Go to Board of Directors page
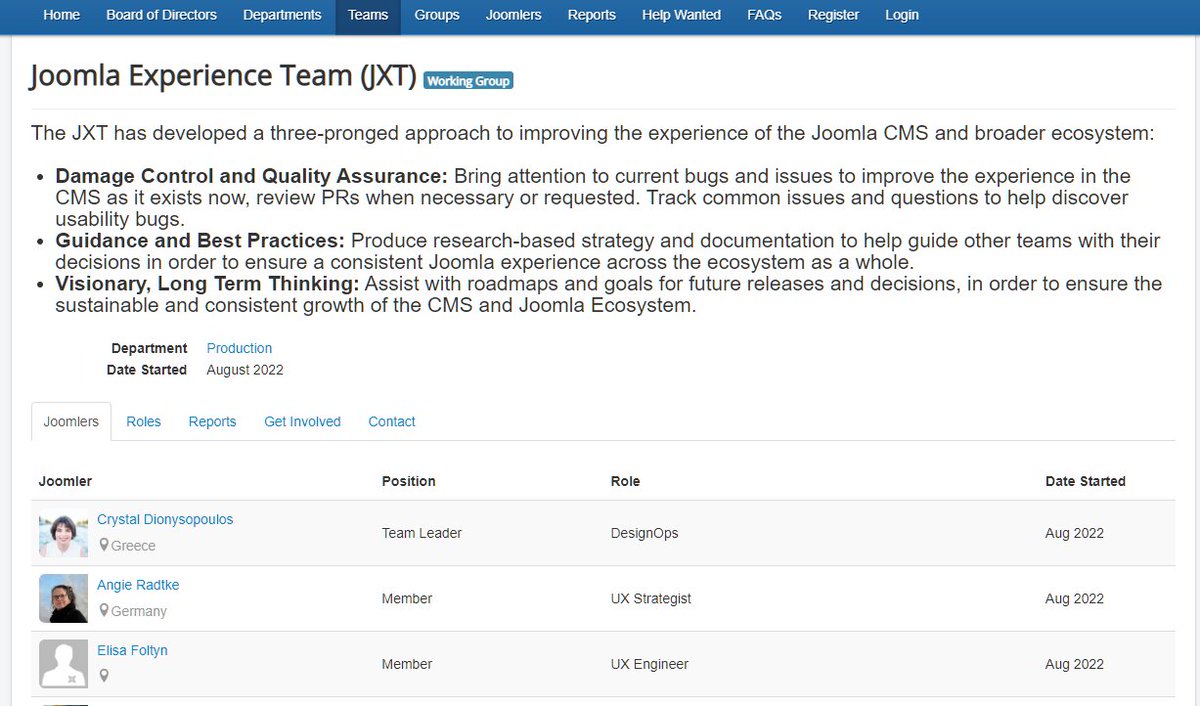The width and height of the screenshot is (1200, 706). point(162,15)
